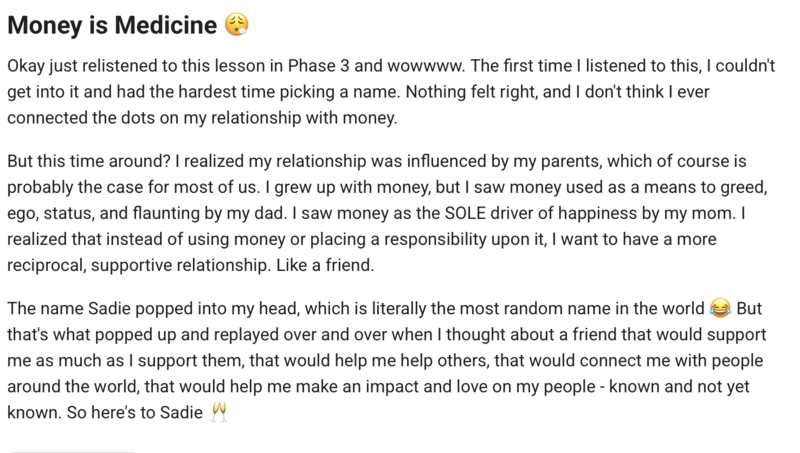Click the clinking champagne glasses emoji

pyautogui.click(x=219, y=412)
